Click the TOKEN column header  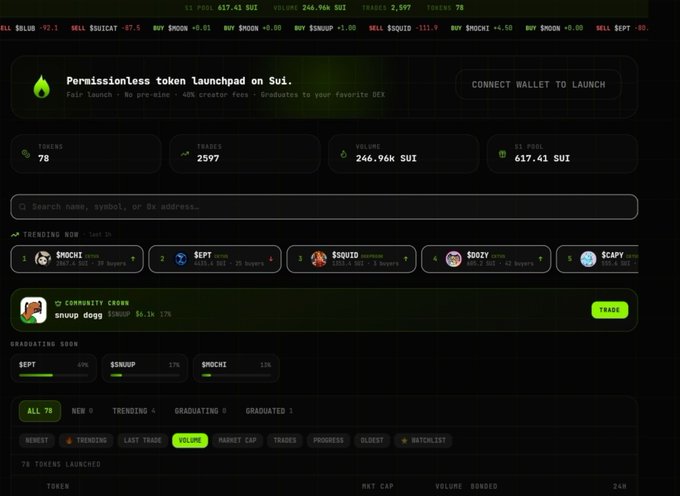click(58, 486)
